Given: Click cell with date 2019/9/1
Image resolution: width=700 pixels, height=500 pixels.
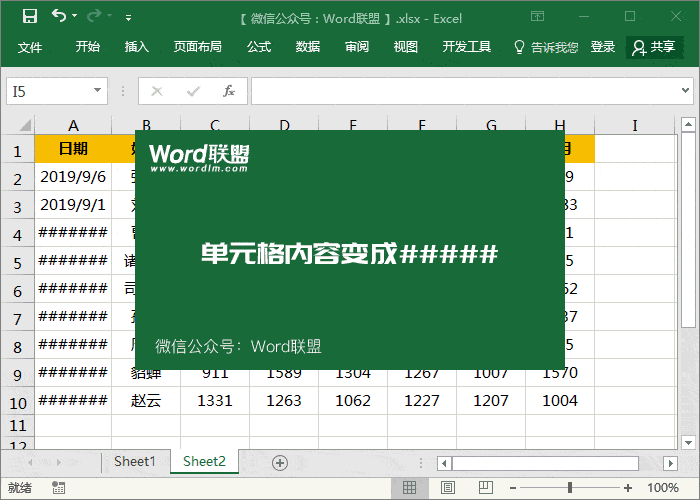Looking at the screenshot, I should click(x=73, y=205).
